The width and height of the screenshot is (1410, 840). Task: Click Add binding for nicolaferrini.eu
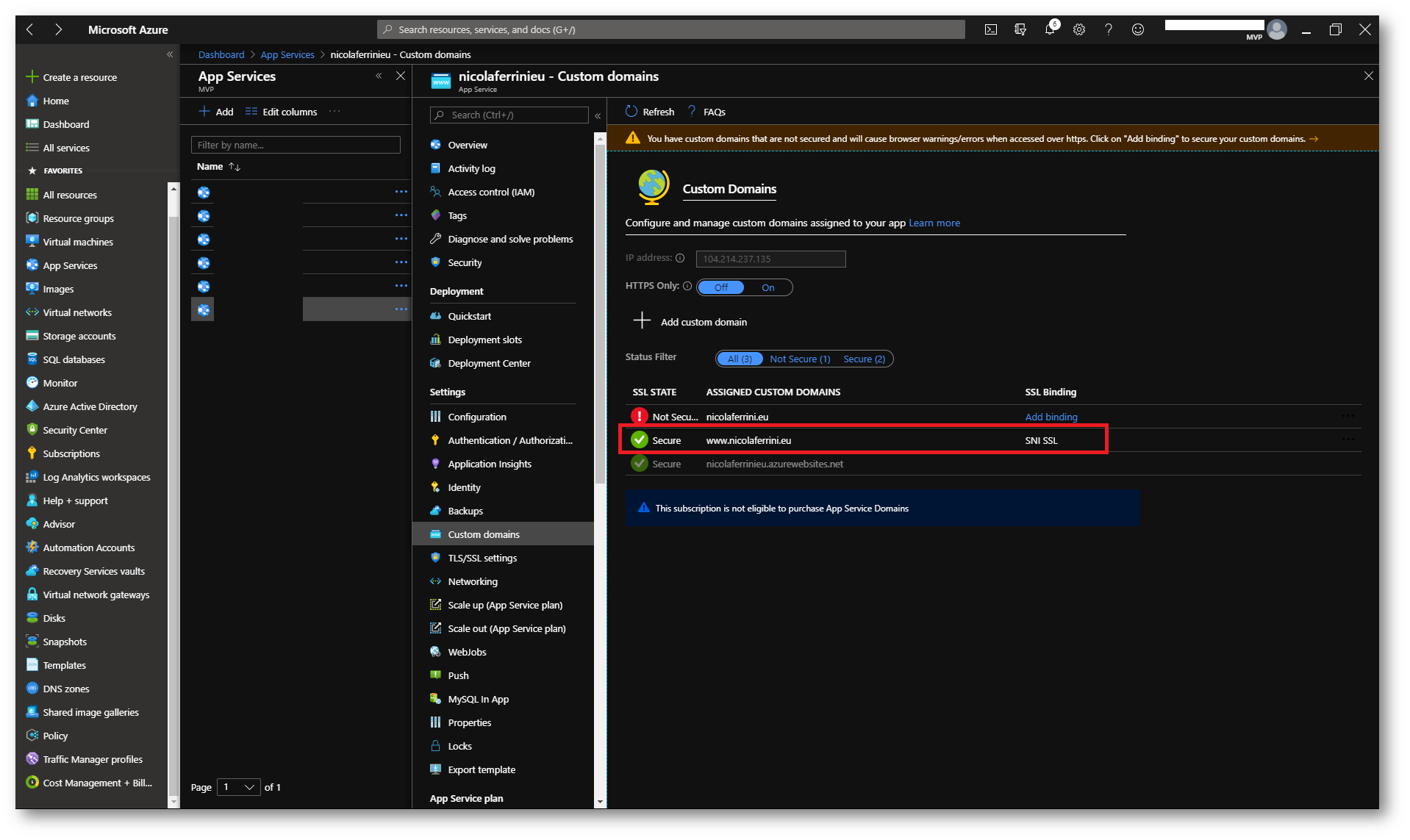click(1051, 417)
